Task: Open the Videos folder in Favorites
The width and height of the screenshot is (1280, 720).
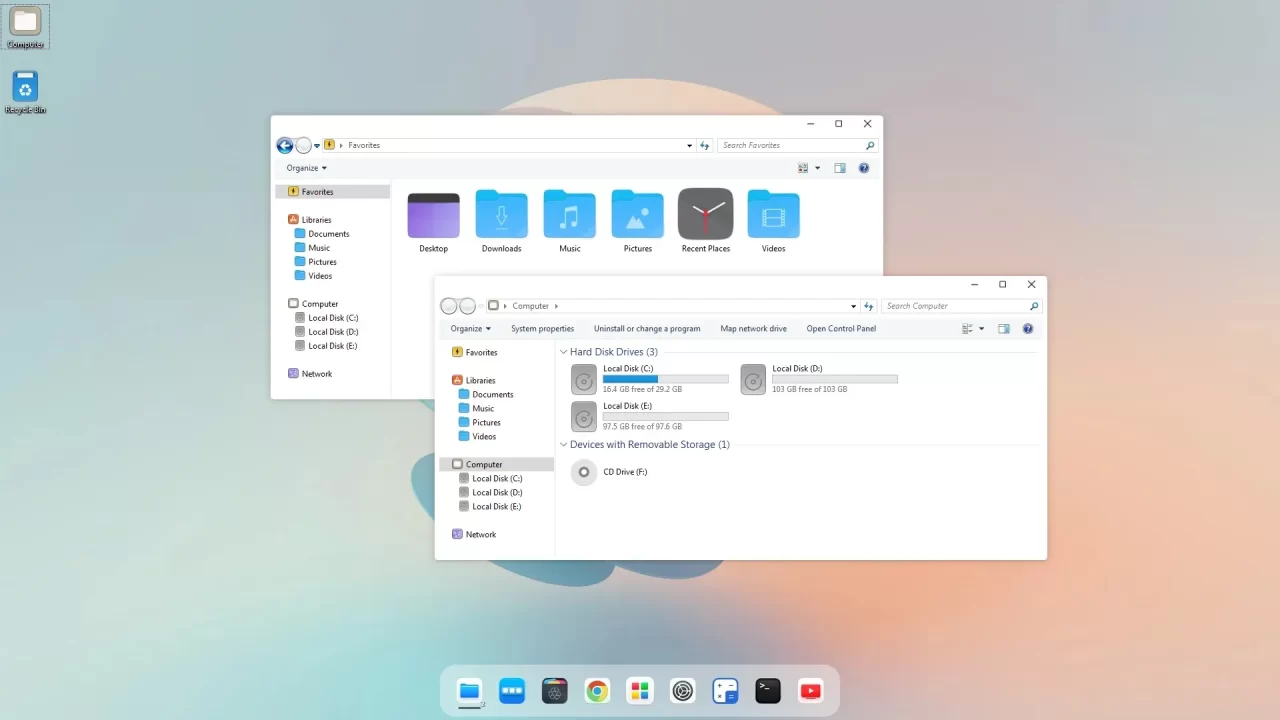Action: point(773,215)
